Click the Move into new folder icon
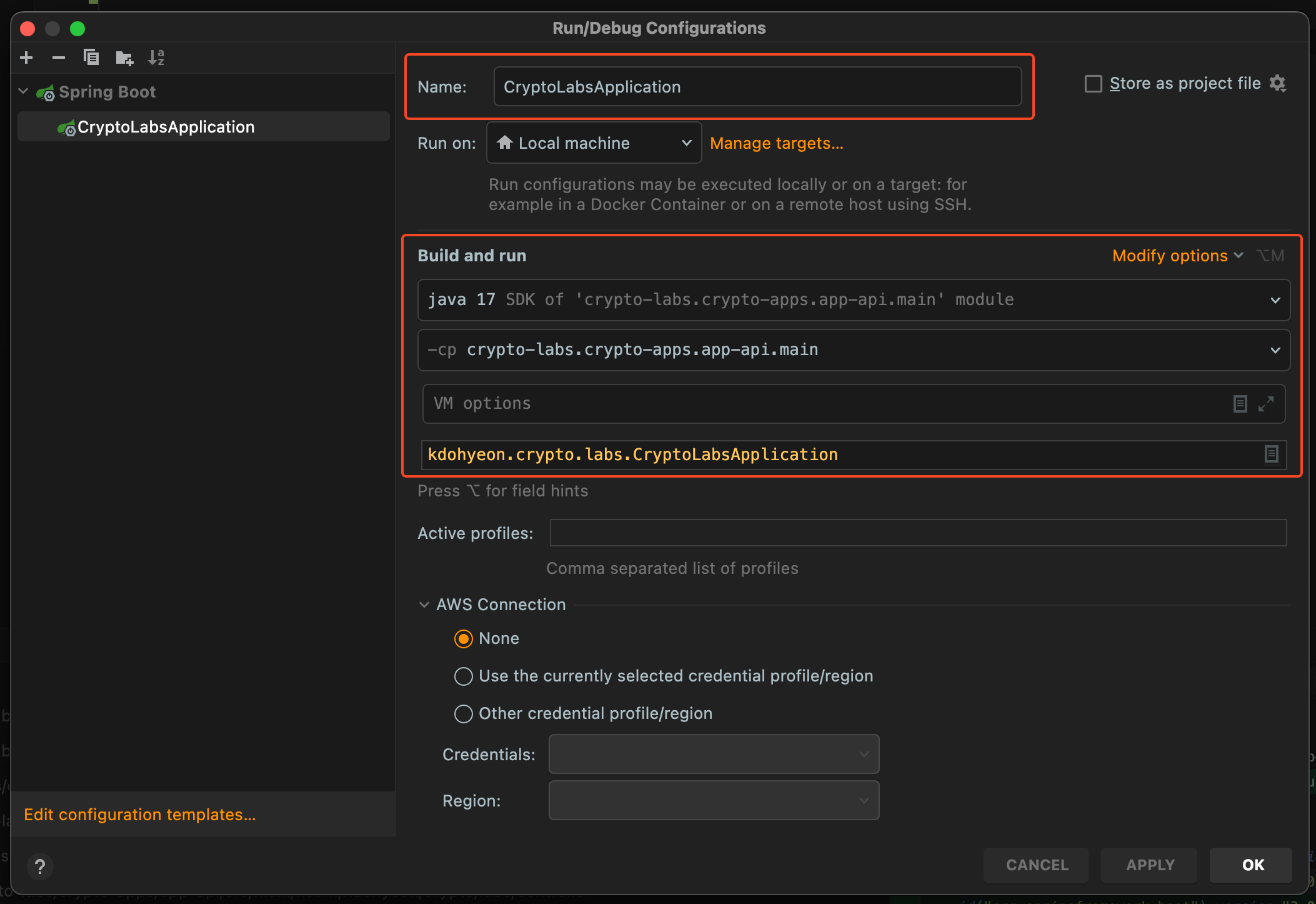Image resolution: width=1316 pixels, height=904 pixels. (124, 58)
